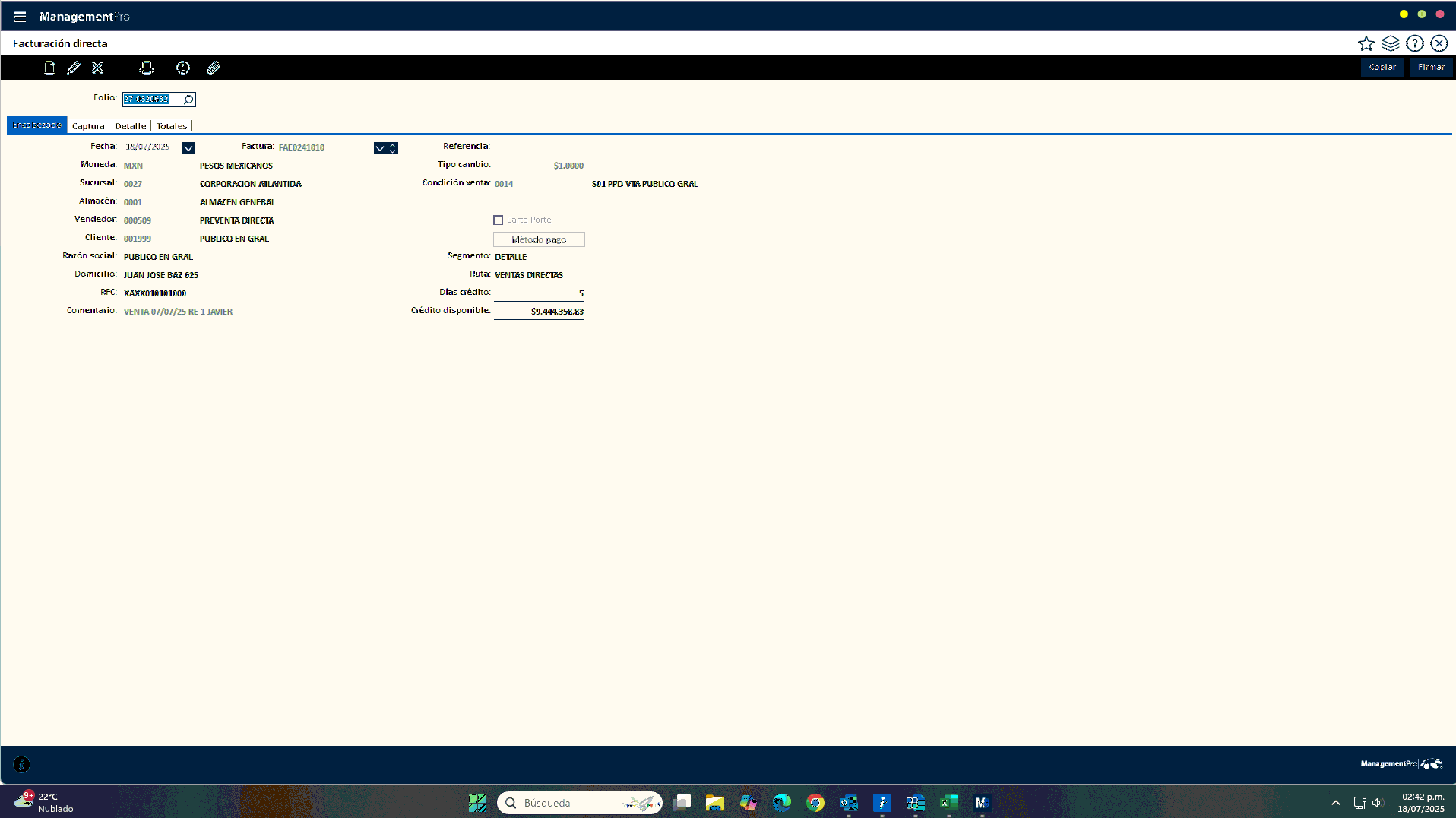Screen dimensions: 1456x818
Task: Click the Vendedor code 000509
Action: coord(138,220)
